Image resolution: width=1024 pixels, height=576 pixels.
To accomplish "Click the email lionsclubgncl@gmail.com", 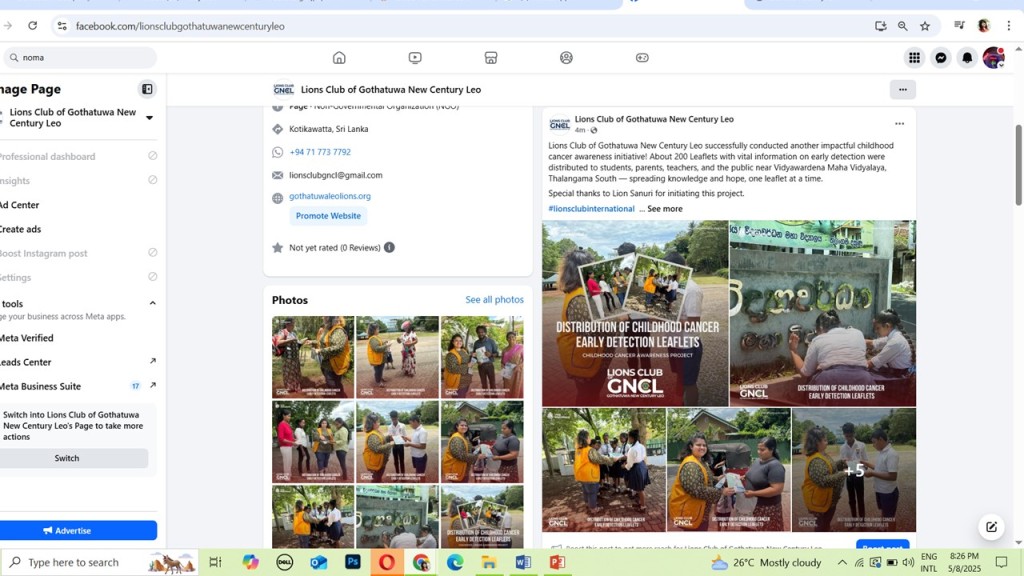I will tap(336, 175).
